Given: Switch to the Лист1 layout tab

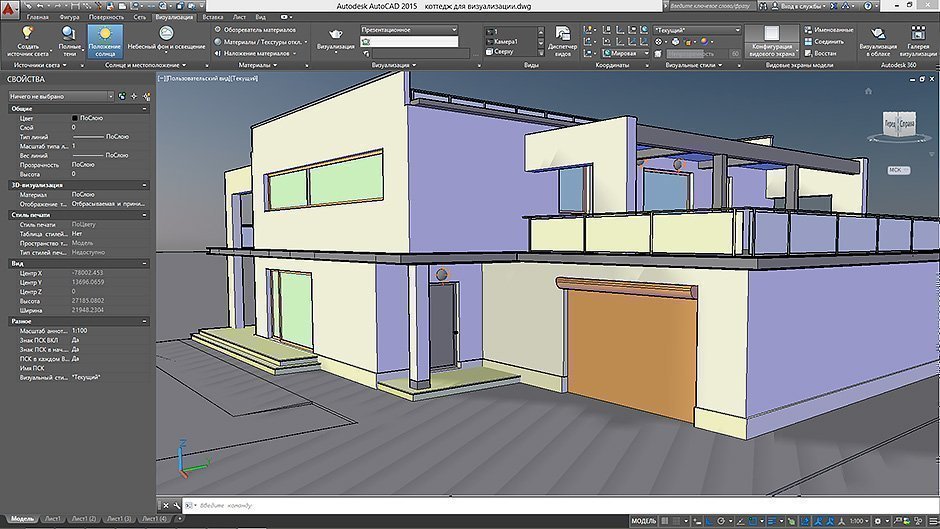Looking at the screenshot, I should (53, 520).
